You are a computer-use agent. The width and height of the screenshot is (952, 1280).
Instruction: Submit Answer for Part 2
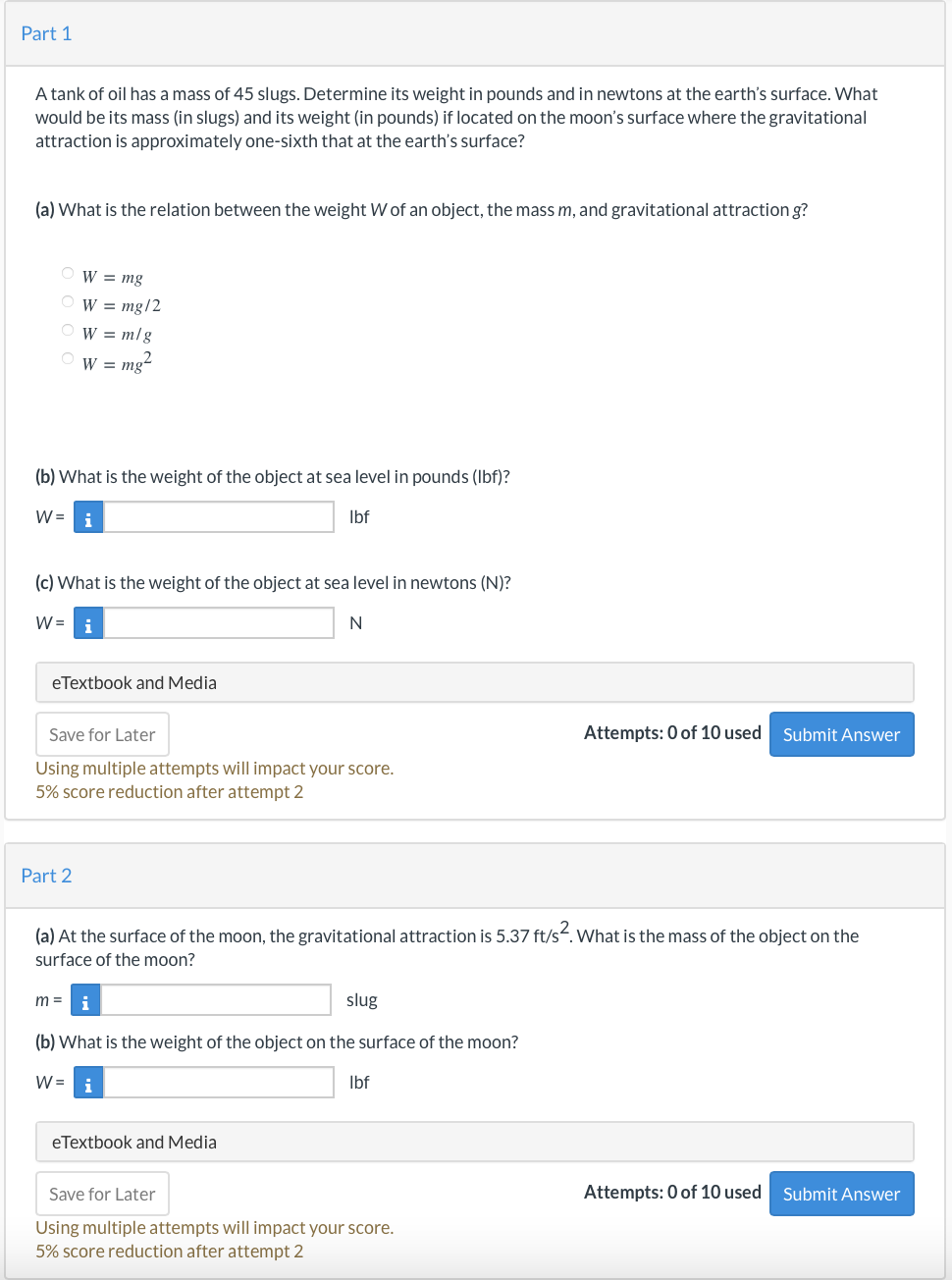point(841,1194)
